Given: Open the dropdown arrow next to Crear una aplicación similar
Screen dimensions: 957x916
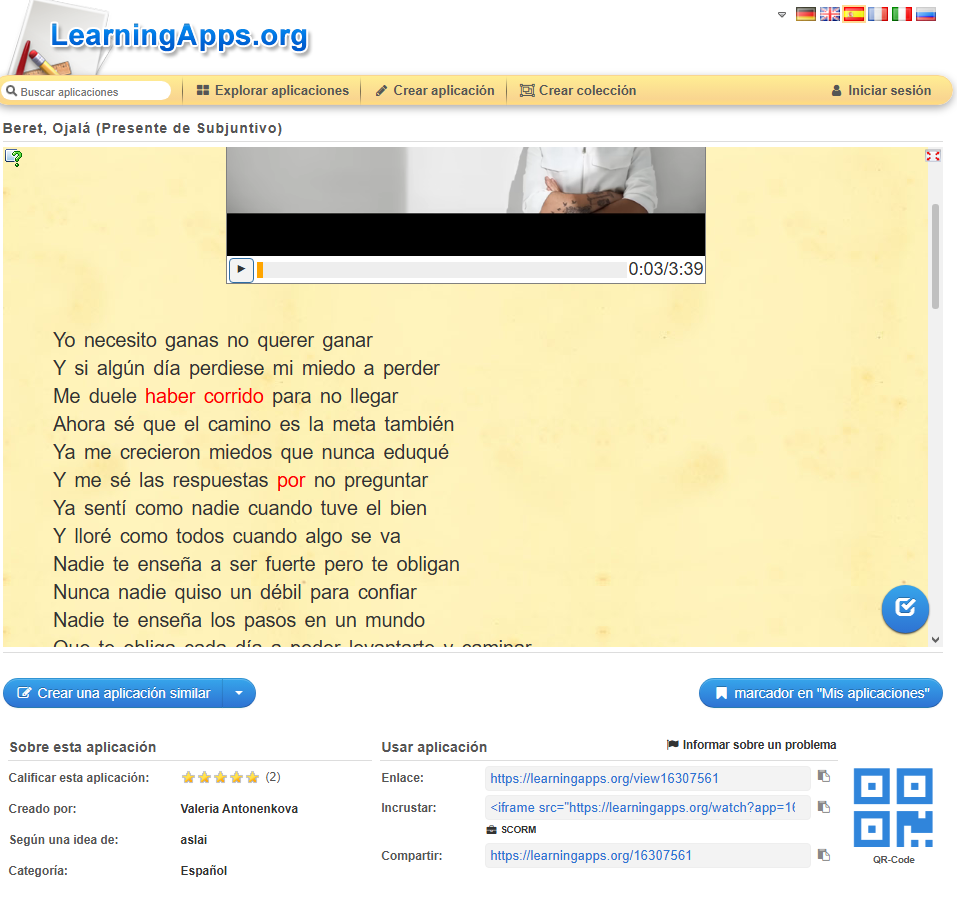Looking at the screenshot, I should click(x=238, y=693).
